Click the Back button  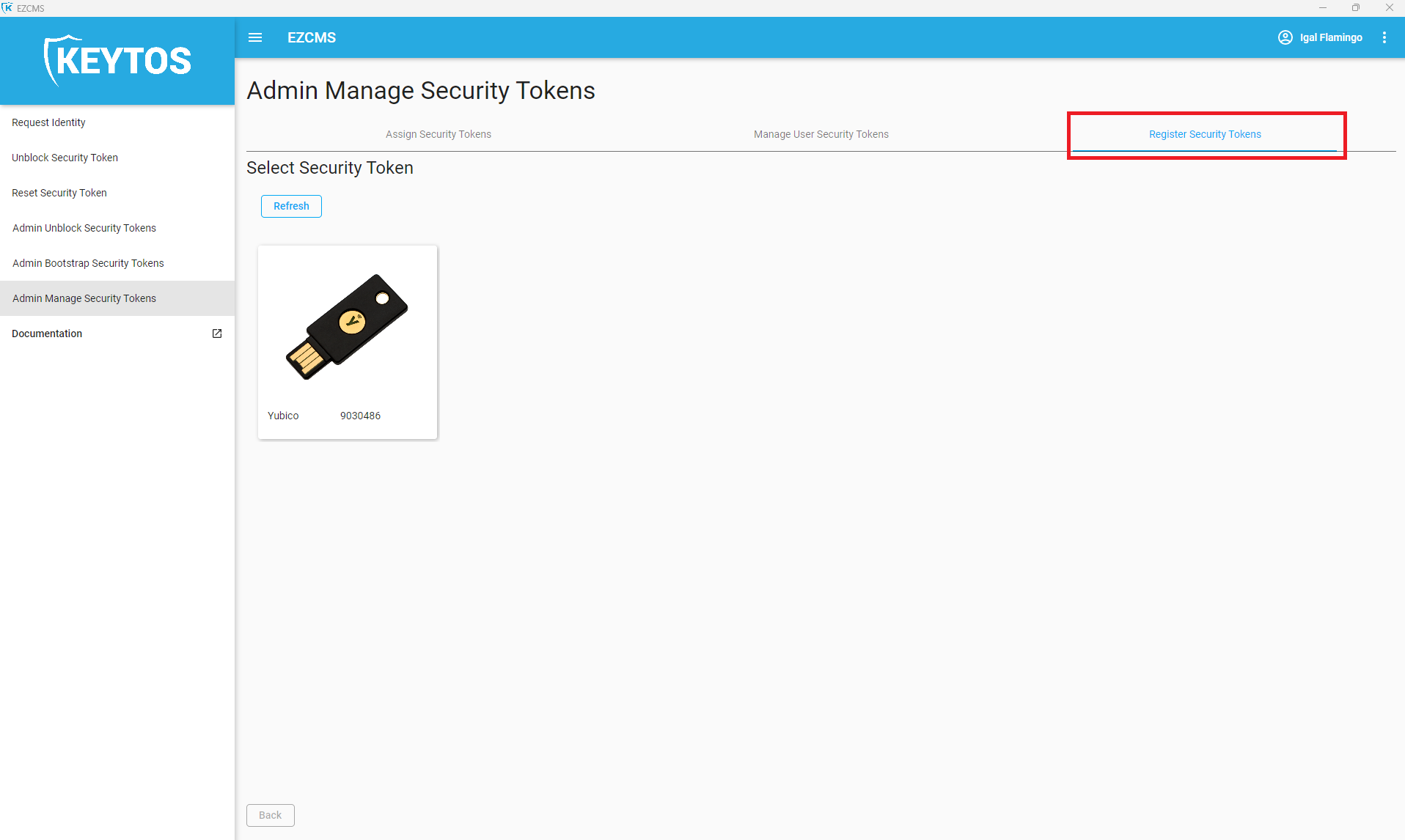(270, 815)
